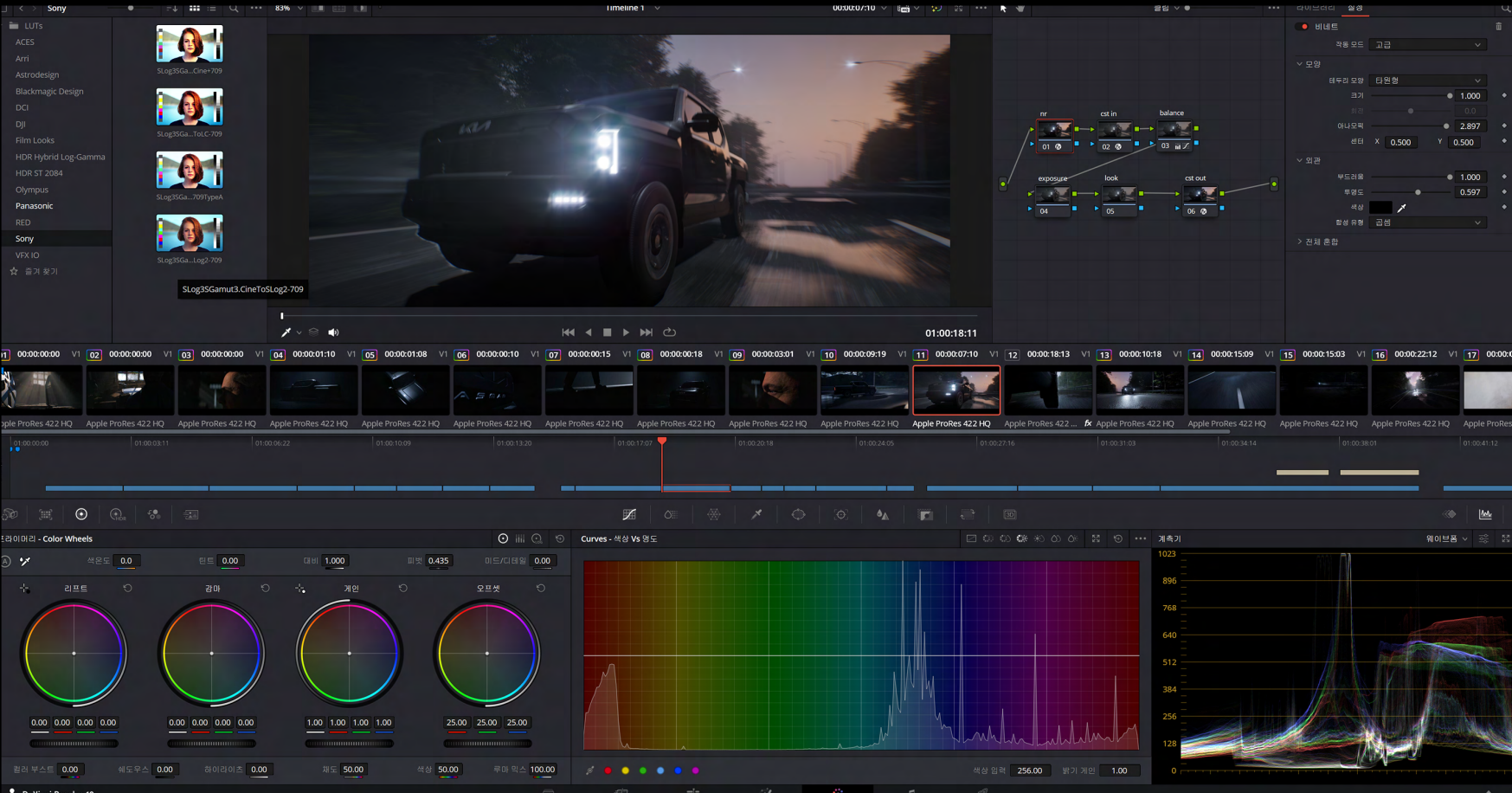Click the vignette black color swatch

pyautogui.click(x=1381, y=208)
